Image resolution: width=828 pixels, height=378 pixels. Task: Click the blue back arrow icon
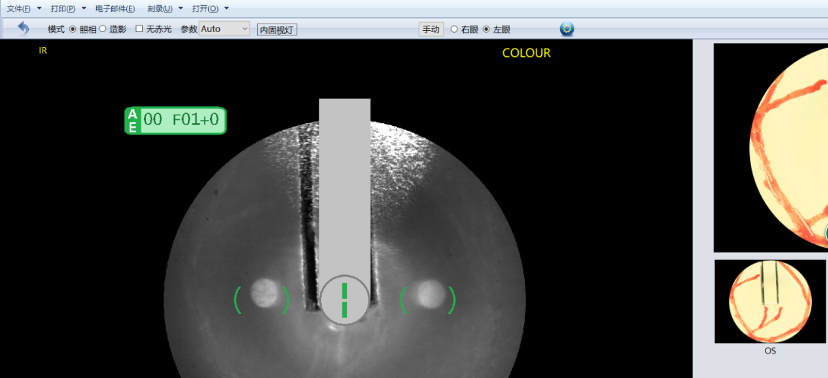click(23, 28)
